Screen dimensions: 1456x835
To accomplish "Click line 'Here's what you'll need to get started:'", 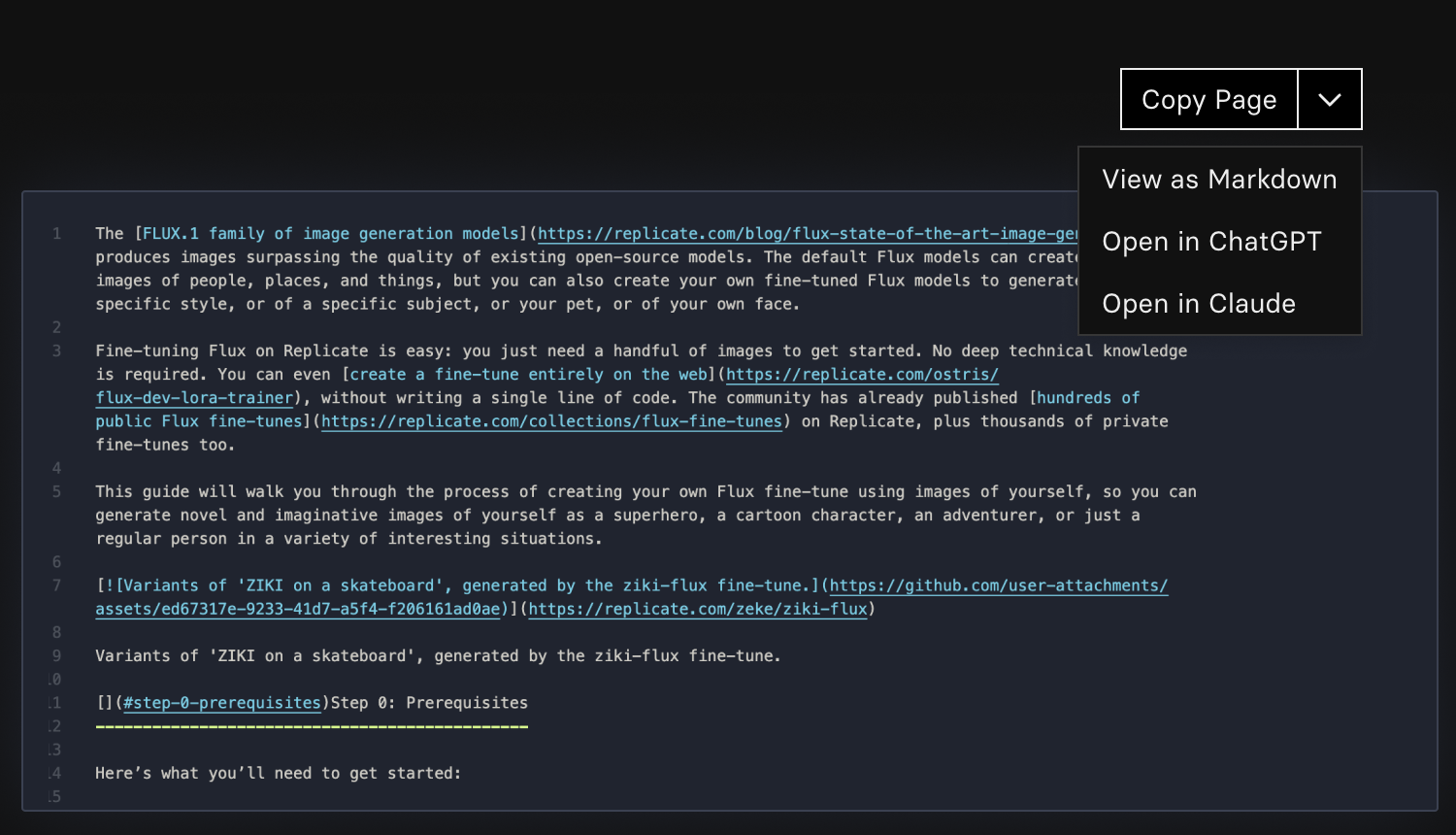I will (x=278, y=774).
